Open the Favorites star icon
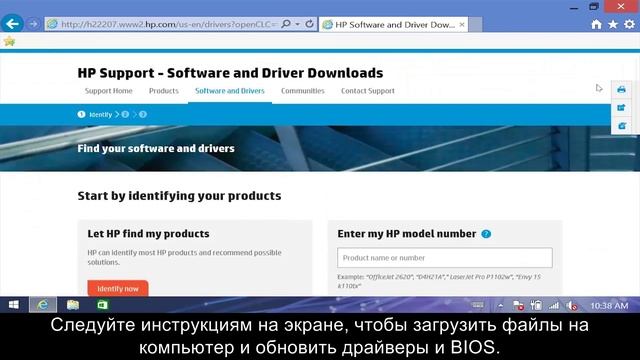640x360 pixels. [613, 24]
